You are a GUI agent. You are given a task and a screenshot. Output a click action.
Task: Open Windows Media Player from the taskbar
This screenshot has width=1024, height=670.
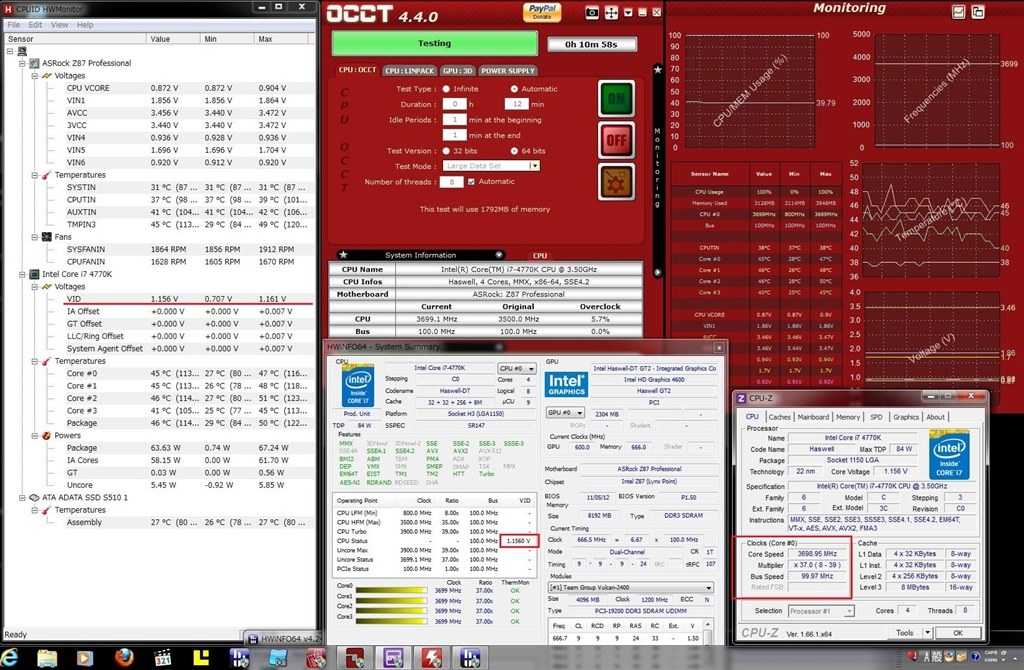point(84,658)
